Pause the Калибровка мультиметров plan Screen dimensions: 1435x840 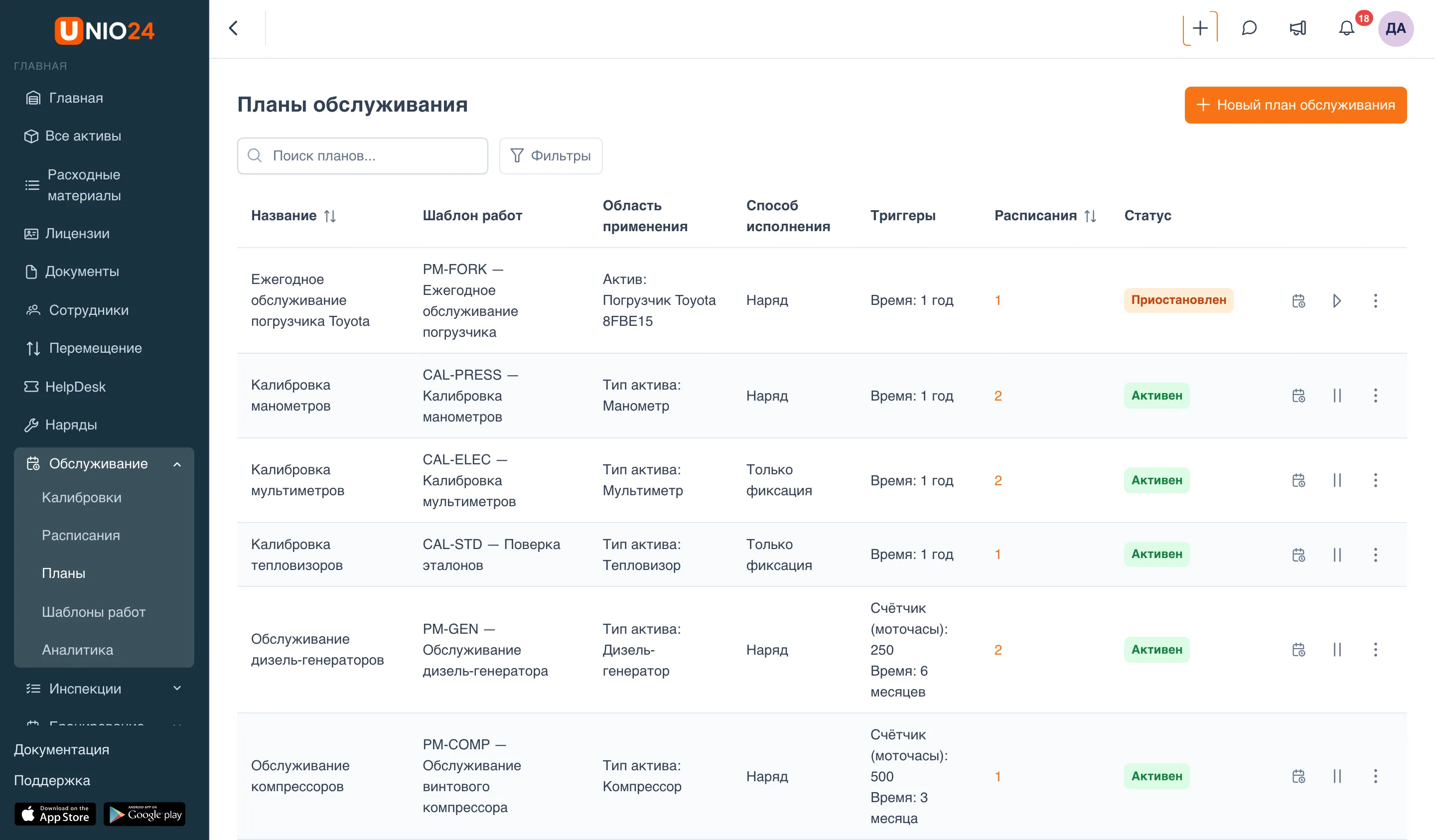(x=1337, y=481)
